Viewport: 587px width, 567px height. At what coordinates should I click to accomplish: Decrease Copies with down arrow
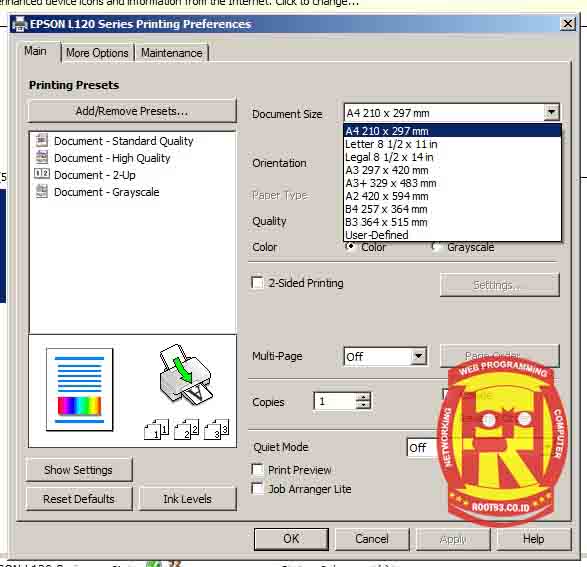(363, 406)
